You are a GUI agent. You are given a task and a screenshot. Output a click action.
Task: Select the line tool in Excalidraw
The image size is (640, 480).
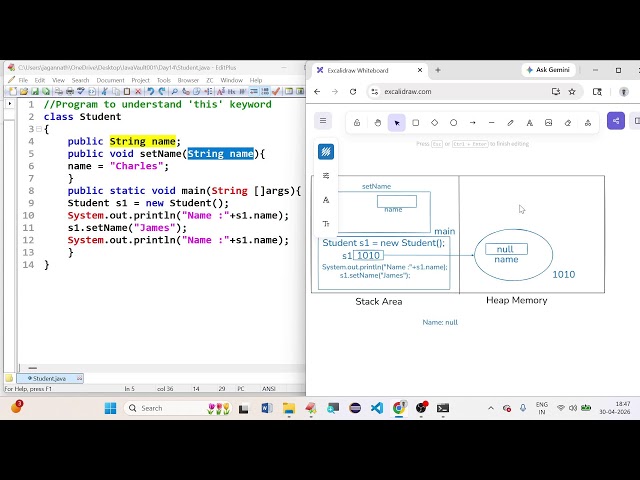[x=491, y=122]
